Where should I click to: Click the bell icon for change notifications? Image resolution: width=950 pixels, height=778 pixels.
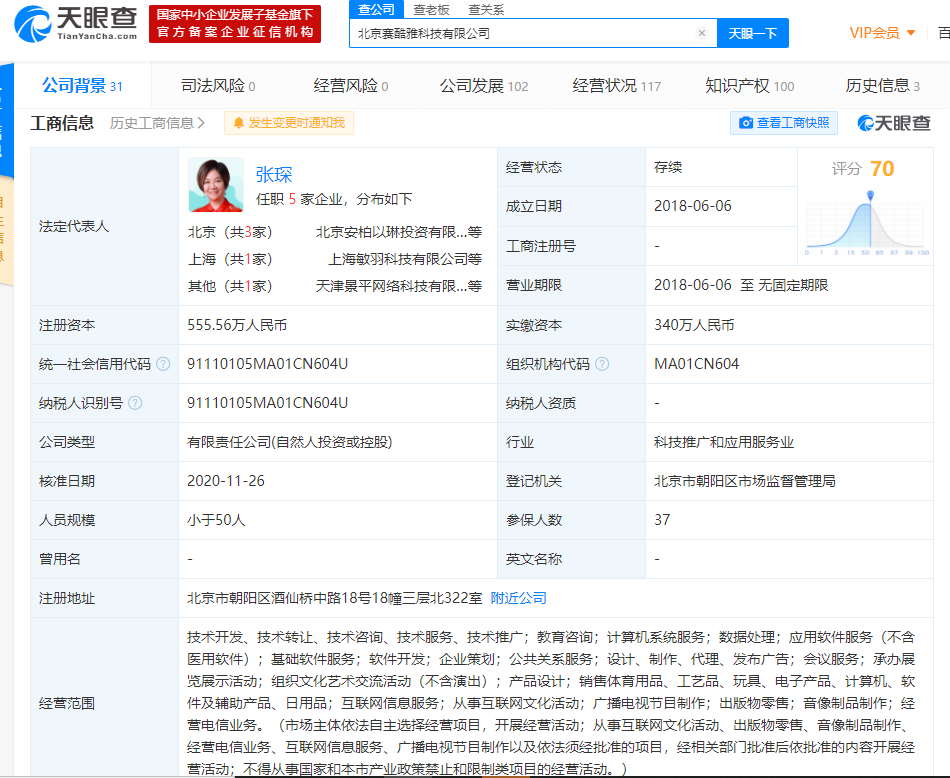[239, 123]
